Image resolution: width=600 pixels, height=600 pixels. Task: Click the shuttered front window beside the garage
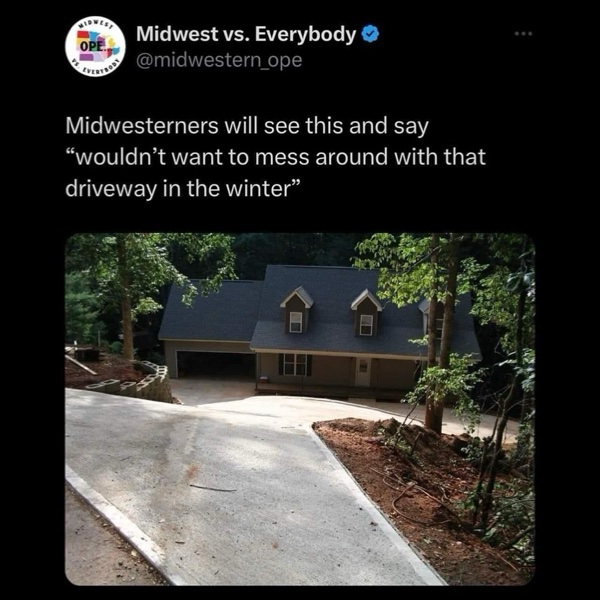tap(295, 365)
